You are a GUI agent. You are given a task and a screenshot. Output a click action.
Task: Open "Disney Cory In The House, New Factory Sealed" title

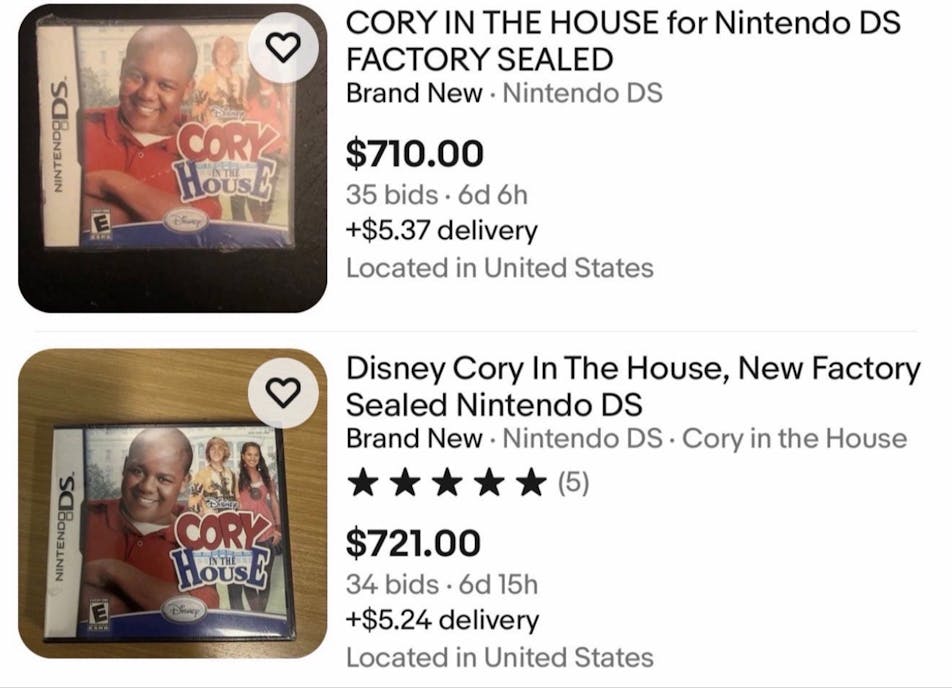coord(632,386)
